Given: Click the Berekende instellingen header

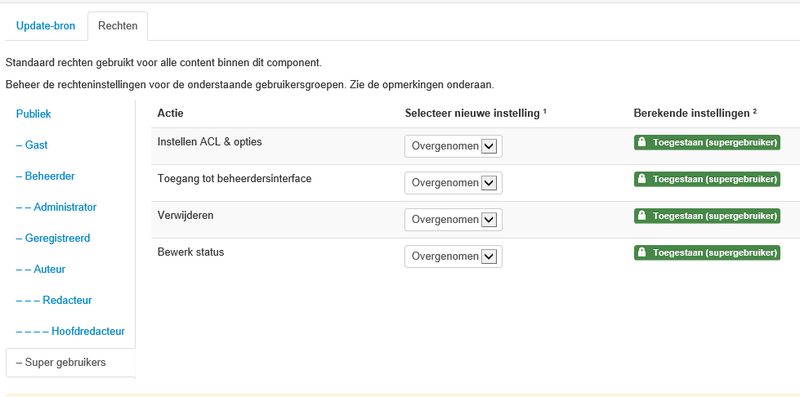Looking at the screenshot, I should click(695, 113).
